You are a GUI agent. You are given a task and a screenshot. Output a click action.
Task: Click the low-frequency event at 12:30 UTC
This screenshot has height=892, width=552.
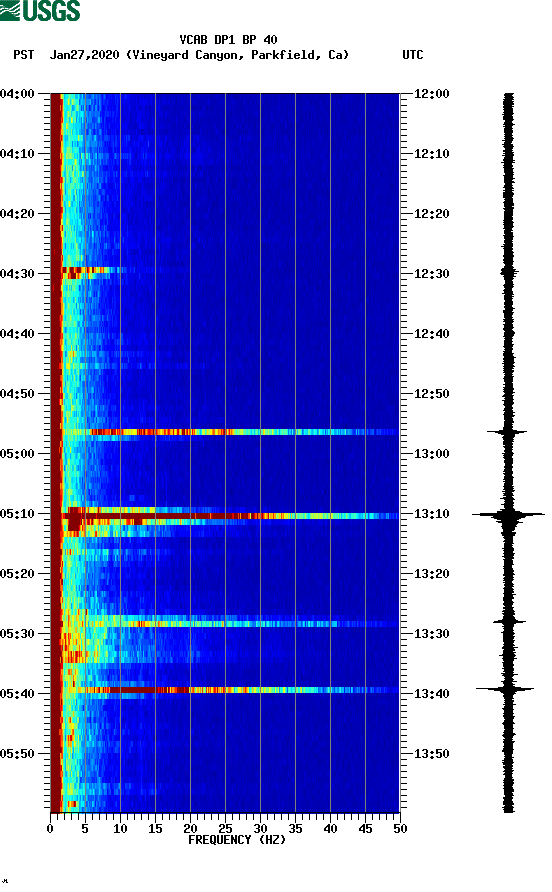pos(91,272)
